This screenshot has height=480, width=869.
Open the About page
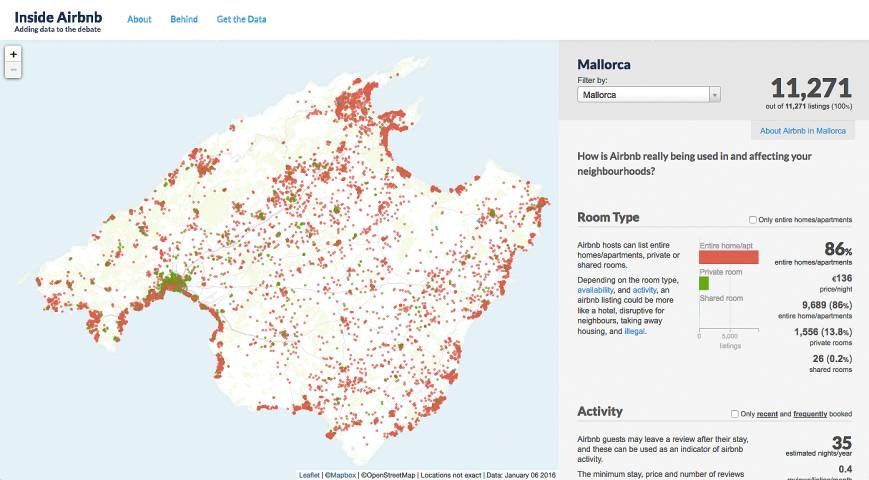click(139, 19)
